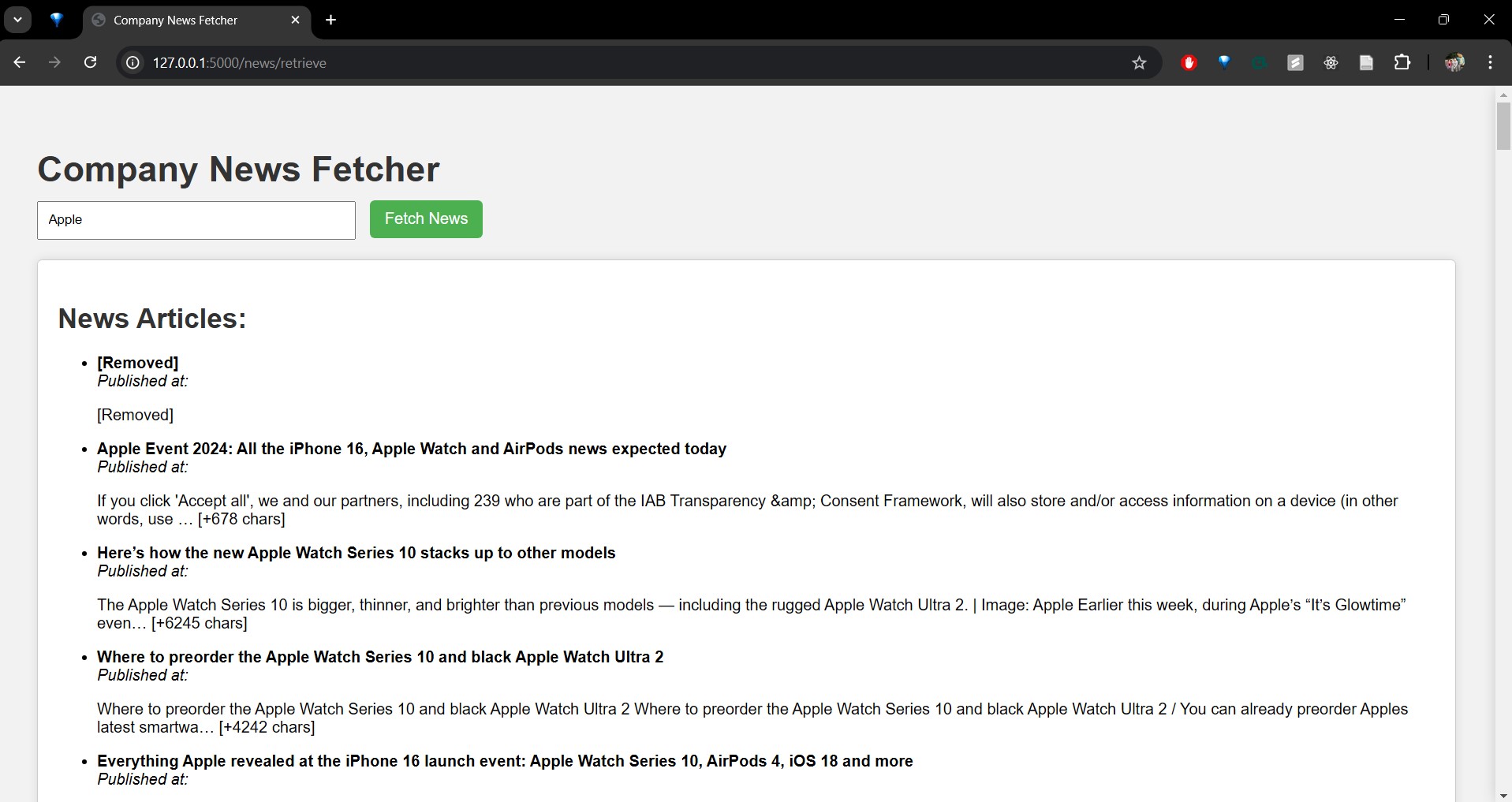
Task: Open the tab search dropdown arrow
Action: (17, 20)
